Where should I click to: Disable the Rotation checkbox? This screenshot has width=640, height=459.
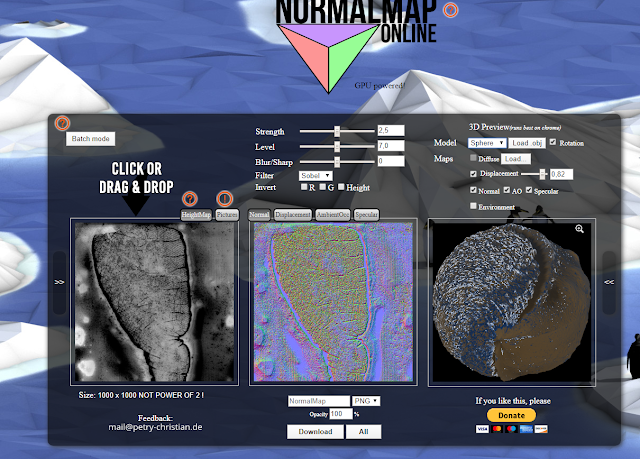click(x=553, y=142)
